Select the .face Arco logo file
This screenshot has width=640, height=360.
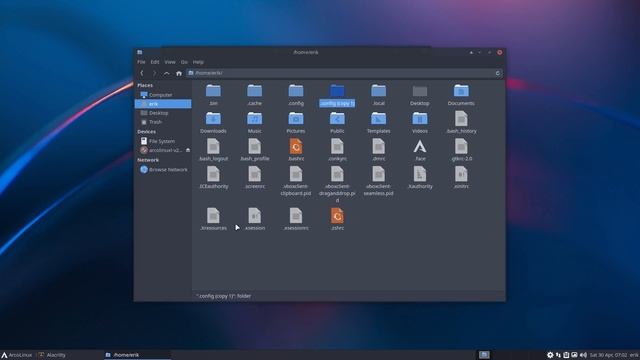tap(420, 150)
